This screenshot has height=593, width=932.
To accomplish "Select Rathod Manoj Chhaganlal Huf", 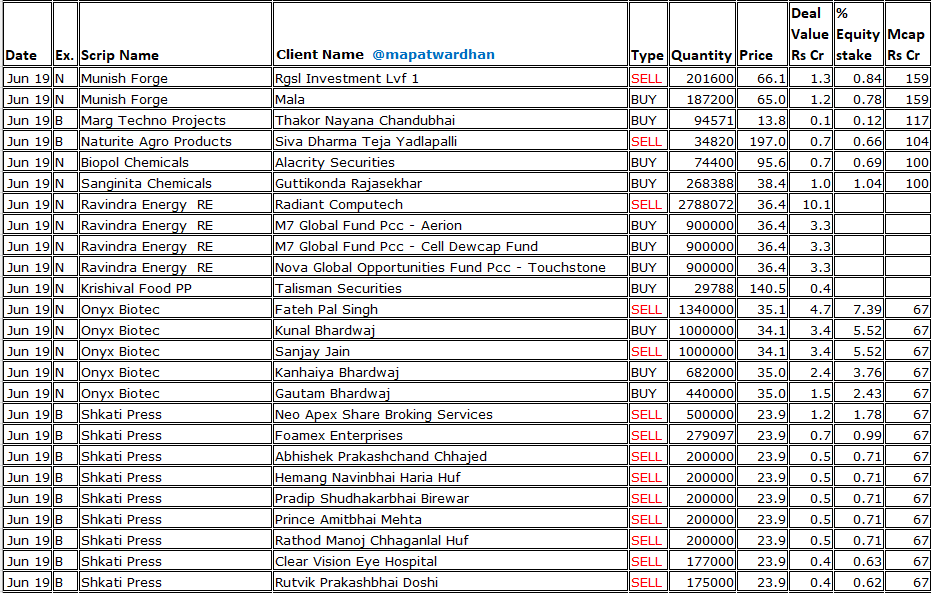I will (371, 540).
